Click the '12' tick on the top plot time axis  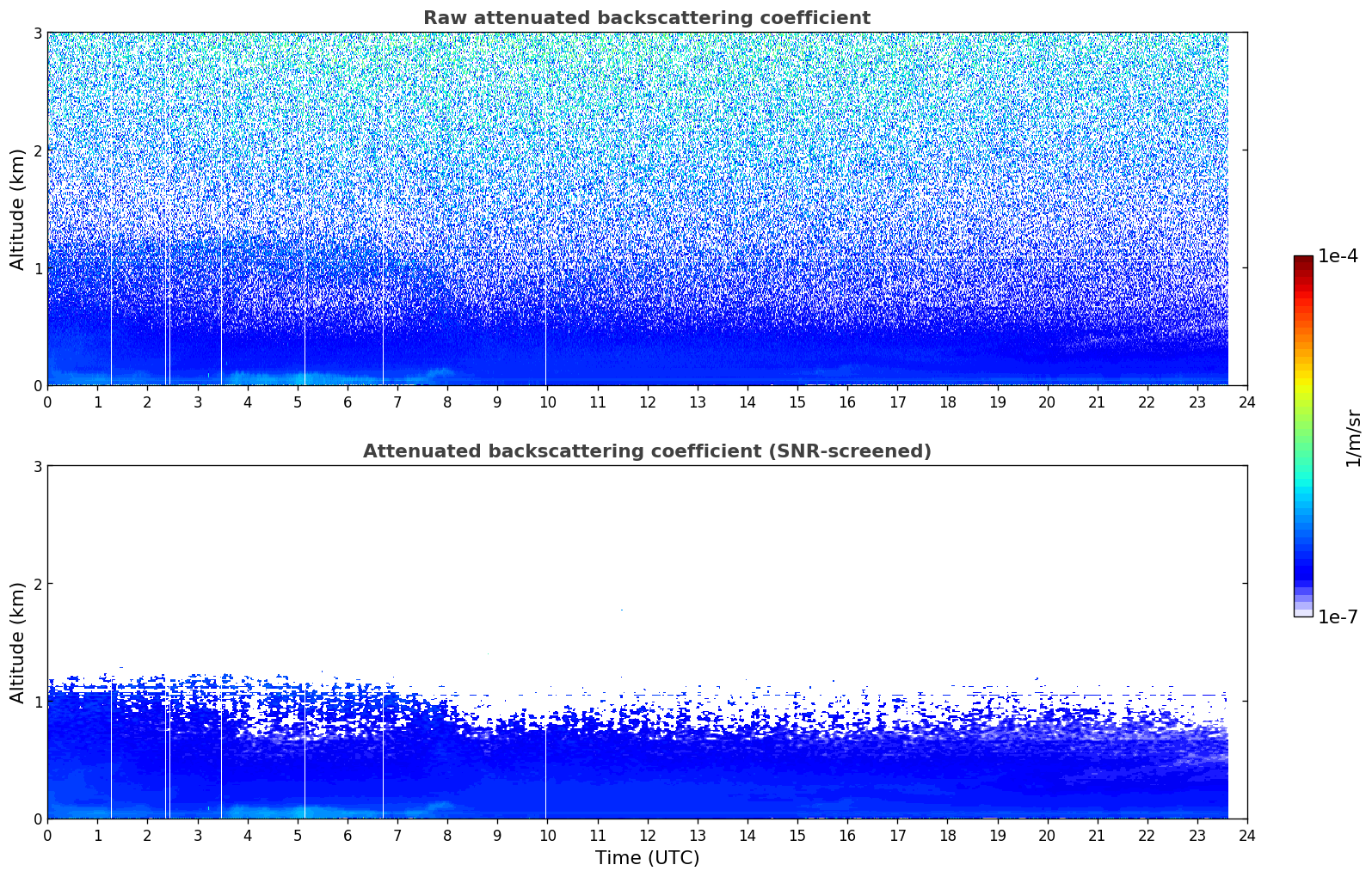pyautogui.click(x=647, y=402)
